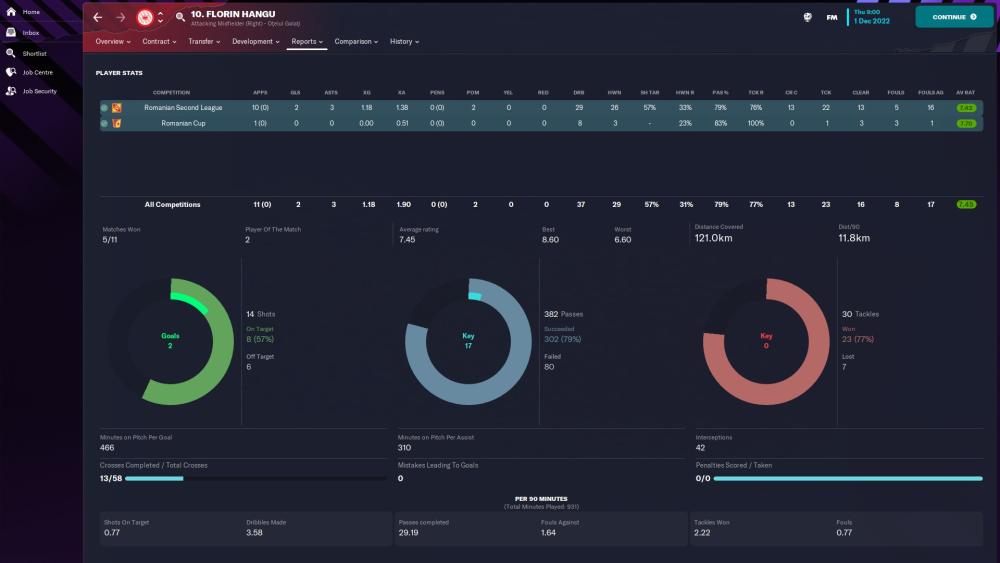Click the Oțelul Galați club badge
The height and width of the screenshot is (563, 1000).
145,17
